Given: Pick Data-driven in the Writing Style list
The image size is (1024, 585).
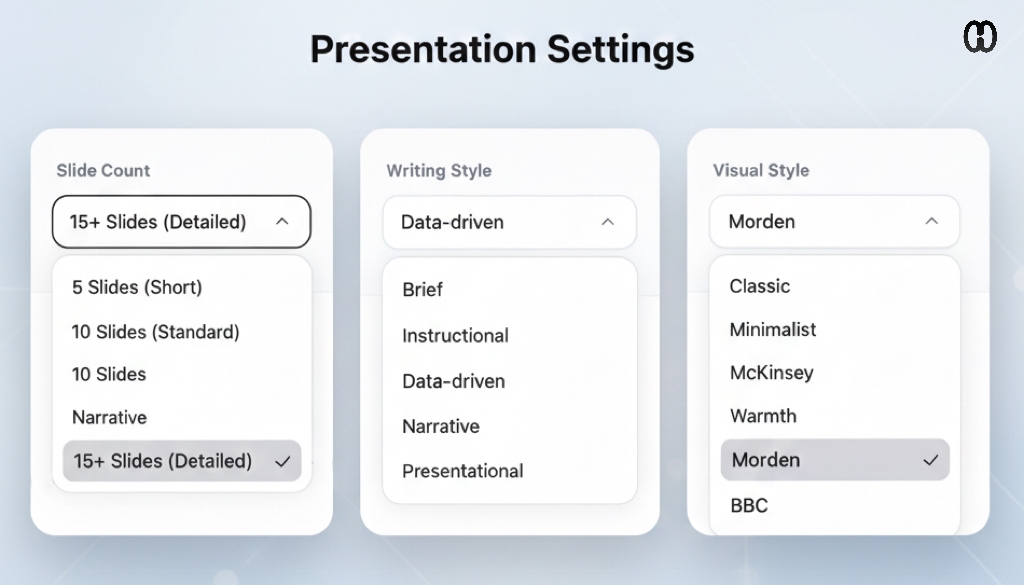Looking at the screenshot, I should (x=453, y=381).
